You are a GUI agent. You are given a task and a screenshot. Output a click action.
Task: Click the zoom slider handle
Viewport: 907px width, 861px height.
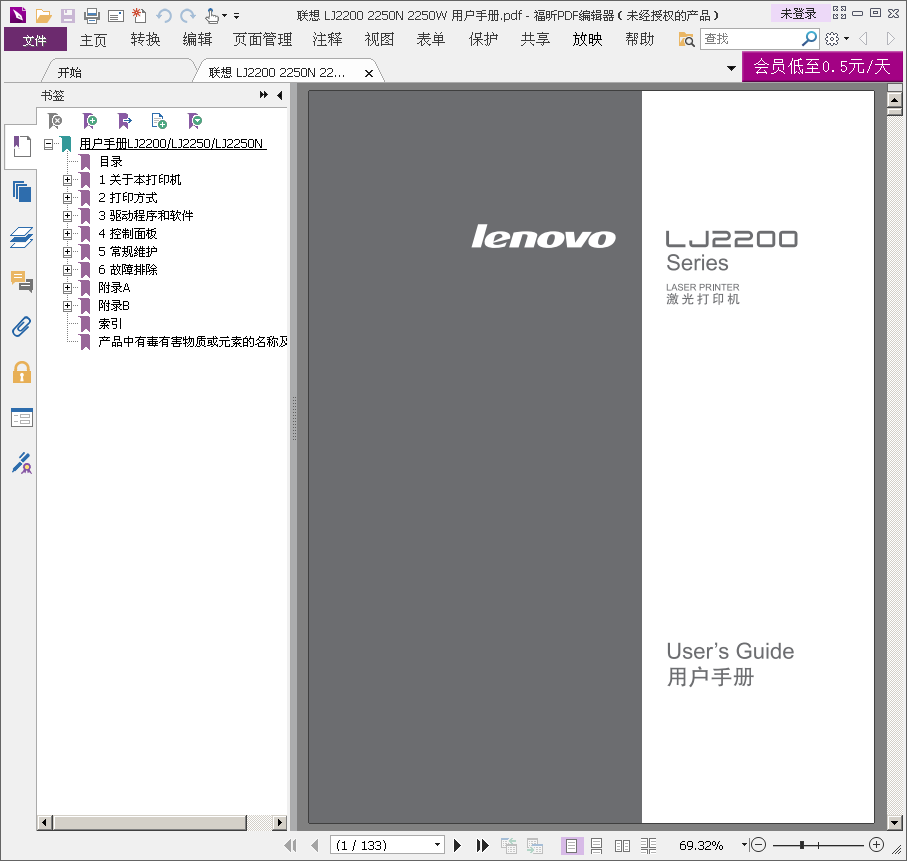[x=802, y=845]
